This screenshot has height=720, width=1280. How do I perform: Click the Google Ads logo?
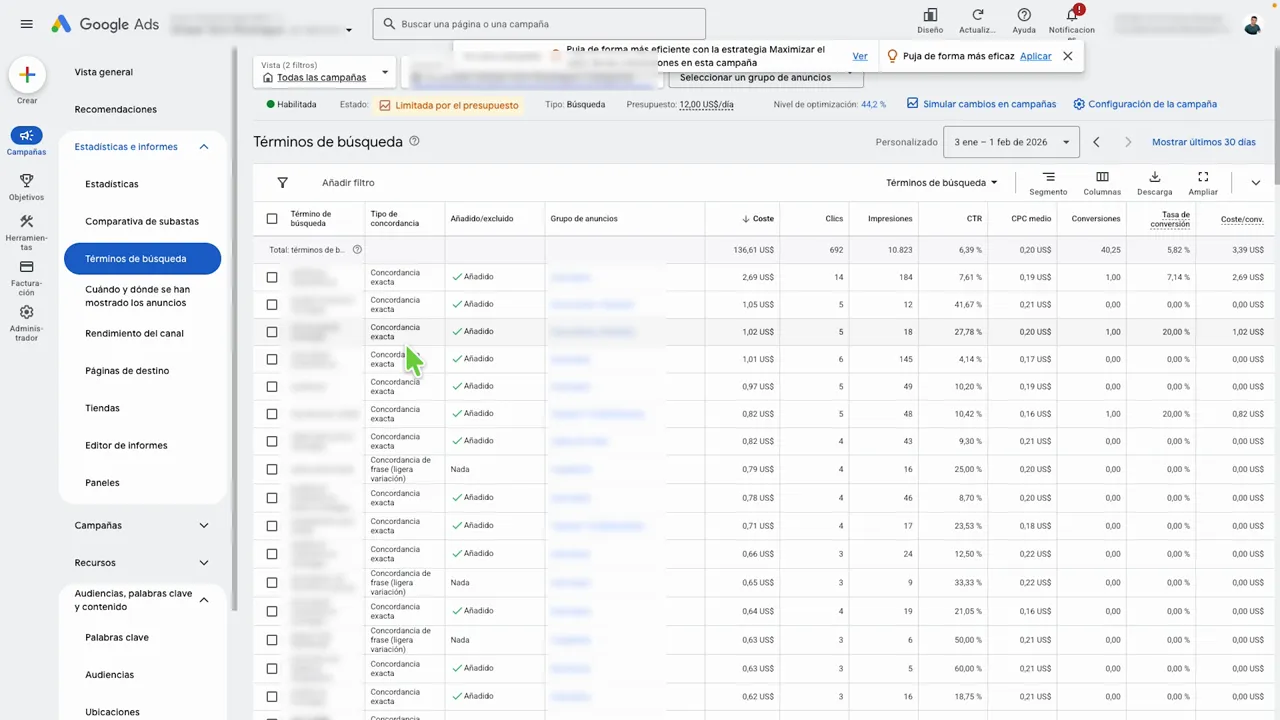click(105, 24)
